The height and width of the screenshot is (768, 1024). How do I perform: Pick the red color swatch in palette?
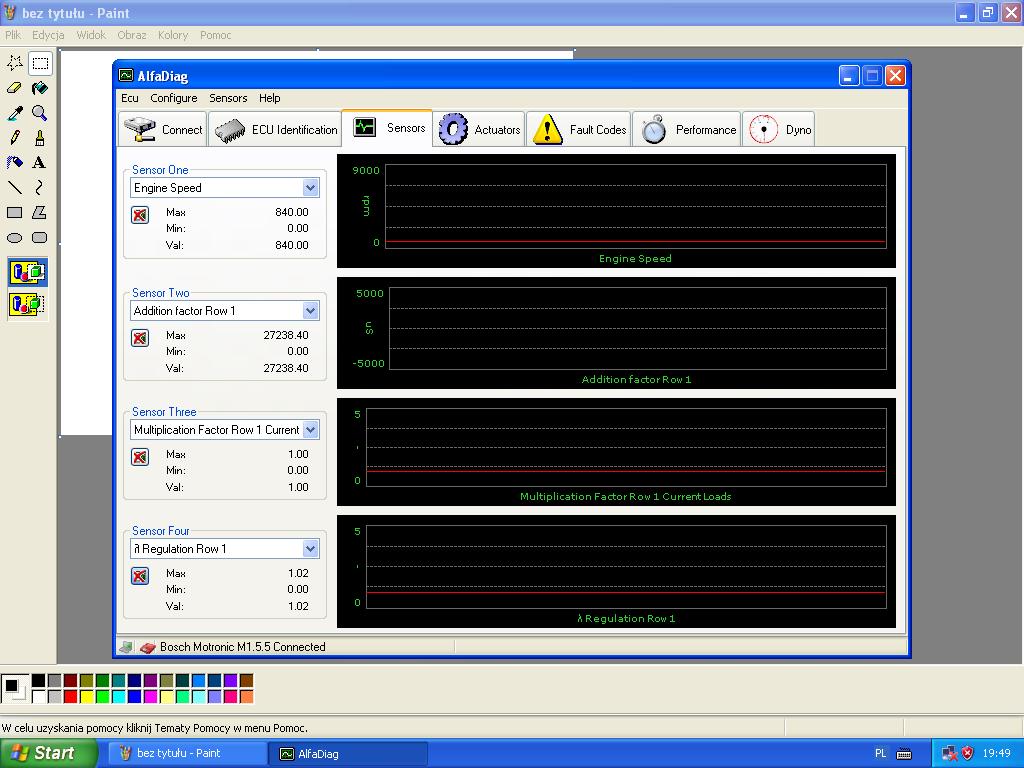70,696
